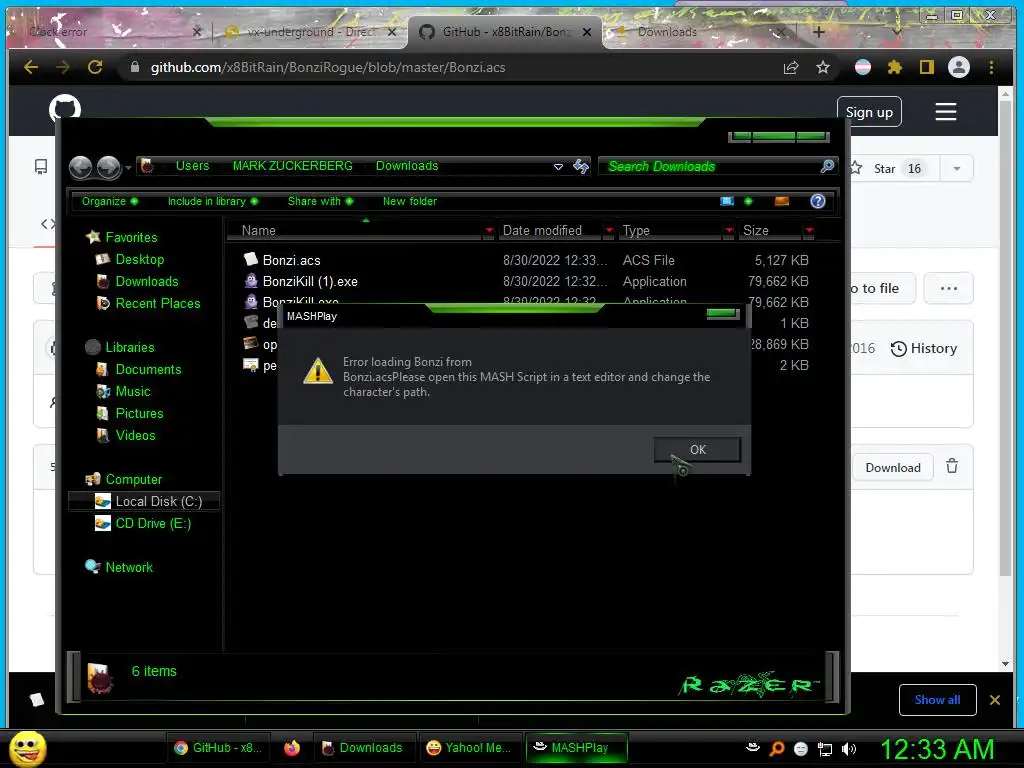Click OK in the MASHPlay error dialog
This screenshot has width=1024, height=768.
[x=697, y=449]
